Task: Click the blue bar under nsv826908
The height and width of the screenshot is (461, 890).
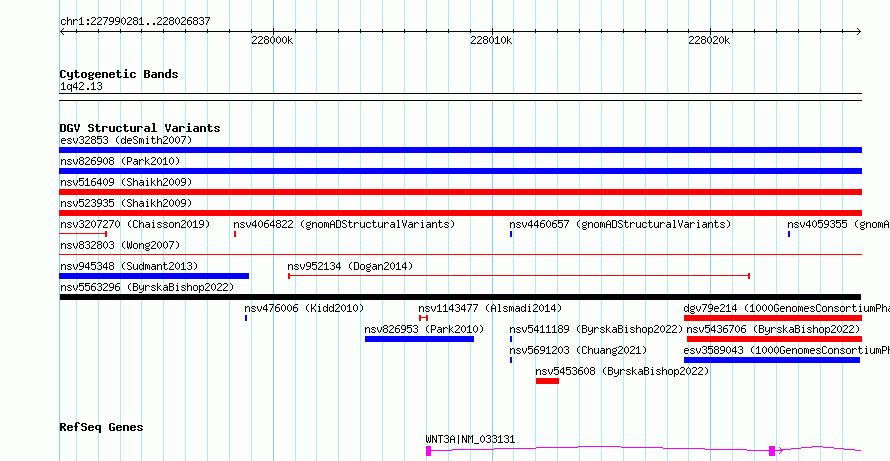Action: click(x=460, y=171)
